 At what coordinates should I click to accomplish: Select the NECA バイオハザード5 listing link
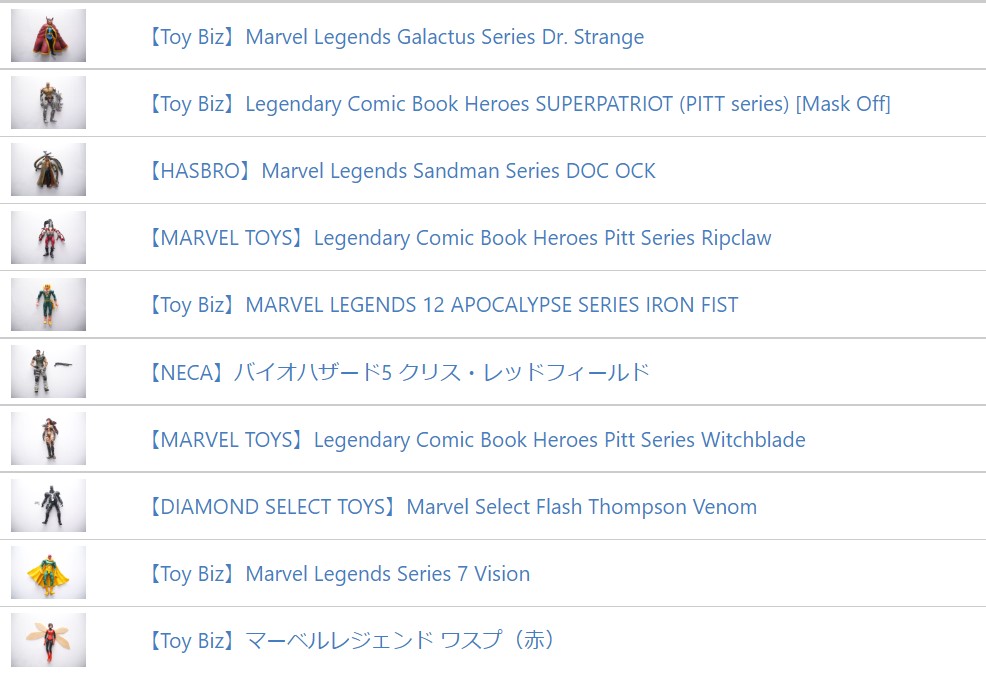pyautogui.click(x=399, y=372)
